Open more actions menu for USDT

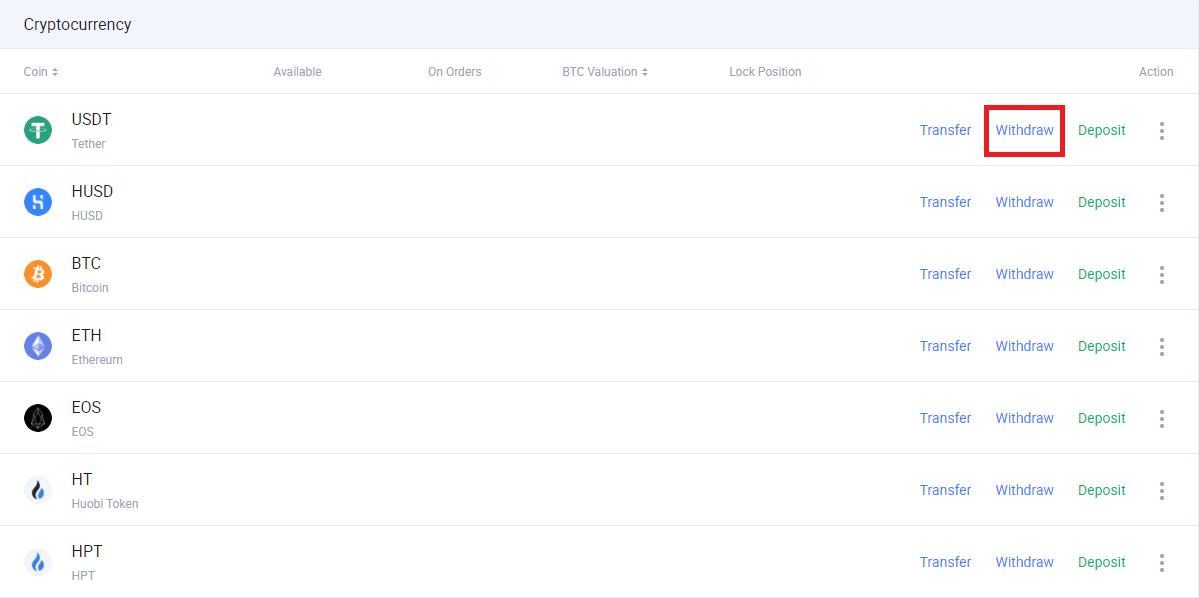point(1162,131)
